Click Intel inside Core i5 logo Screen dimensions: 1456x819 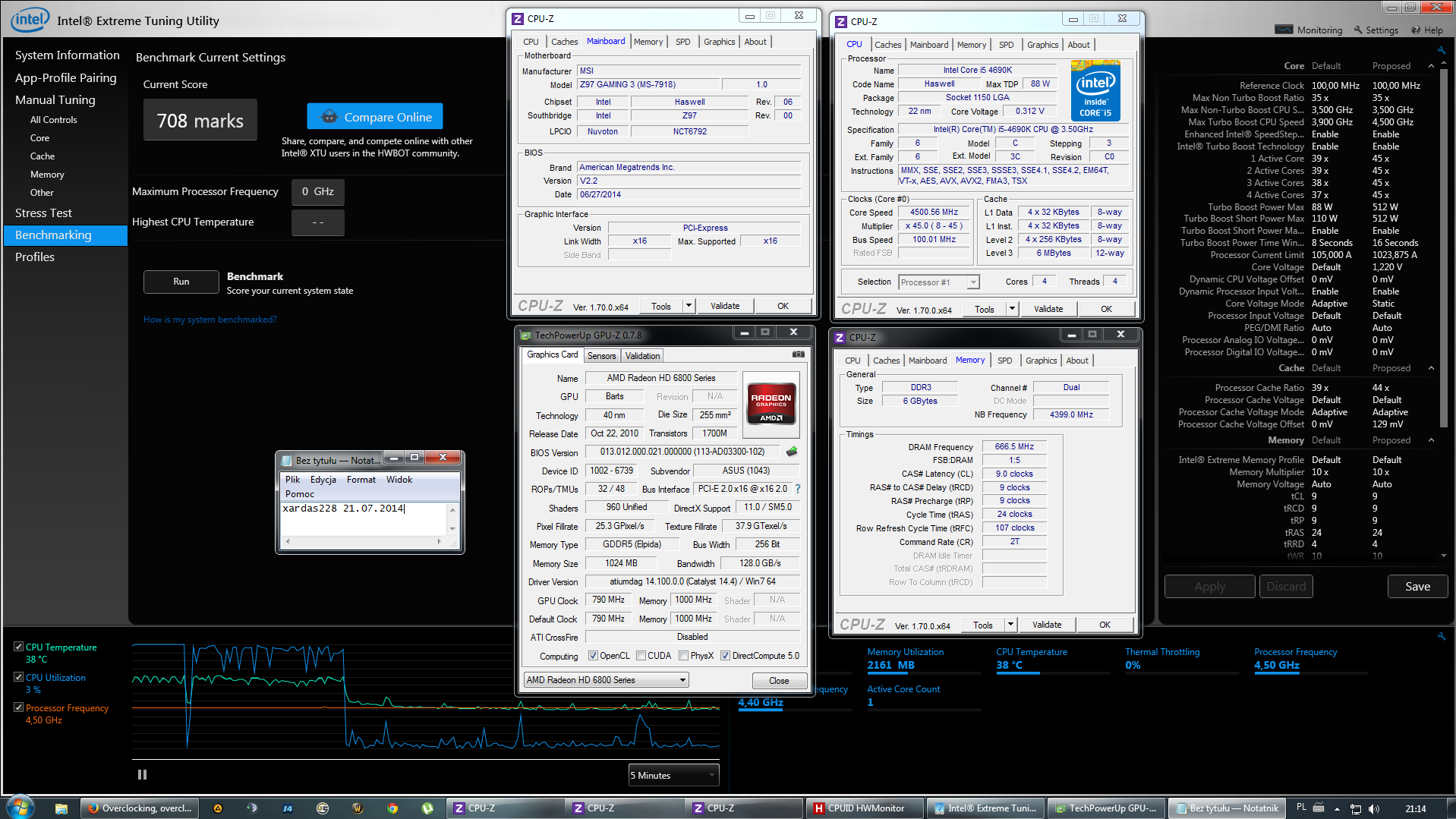[x=1095, y=92]
